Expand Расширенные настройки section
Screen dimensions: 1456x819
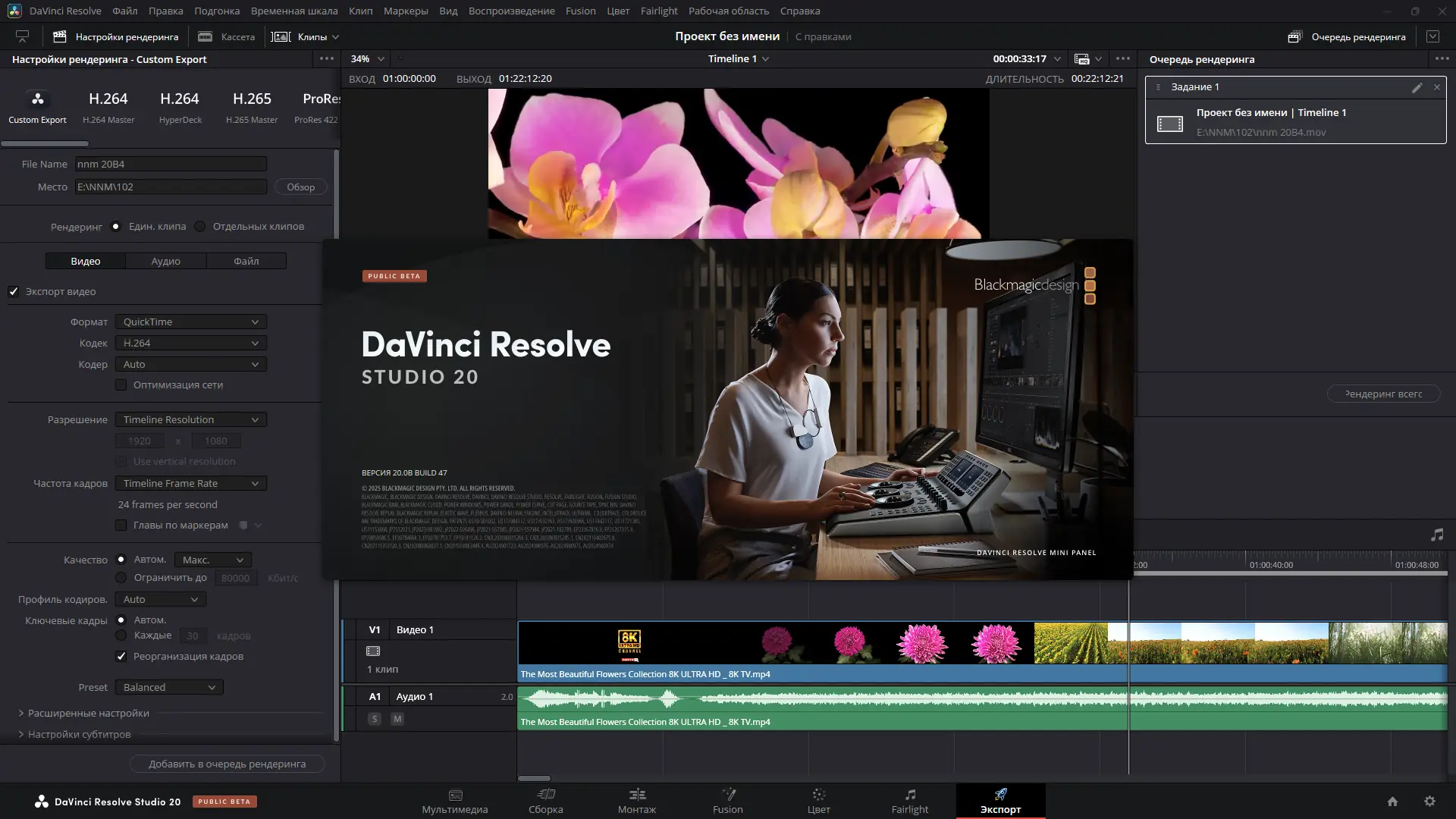coord(88,713)
